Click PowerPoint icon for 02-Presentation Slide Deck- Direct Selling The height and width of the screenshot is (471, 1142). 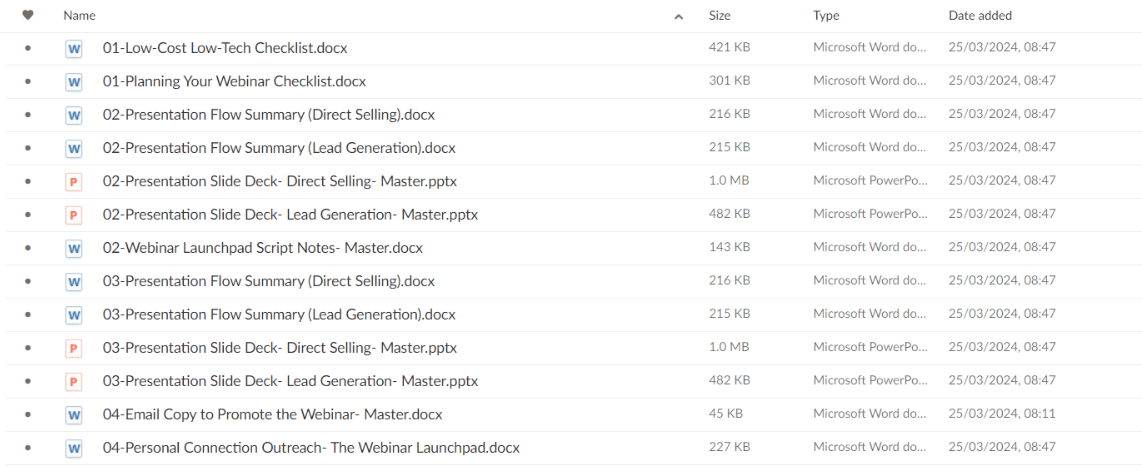tap(73, 182)
